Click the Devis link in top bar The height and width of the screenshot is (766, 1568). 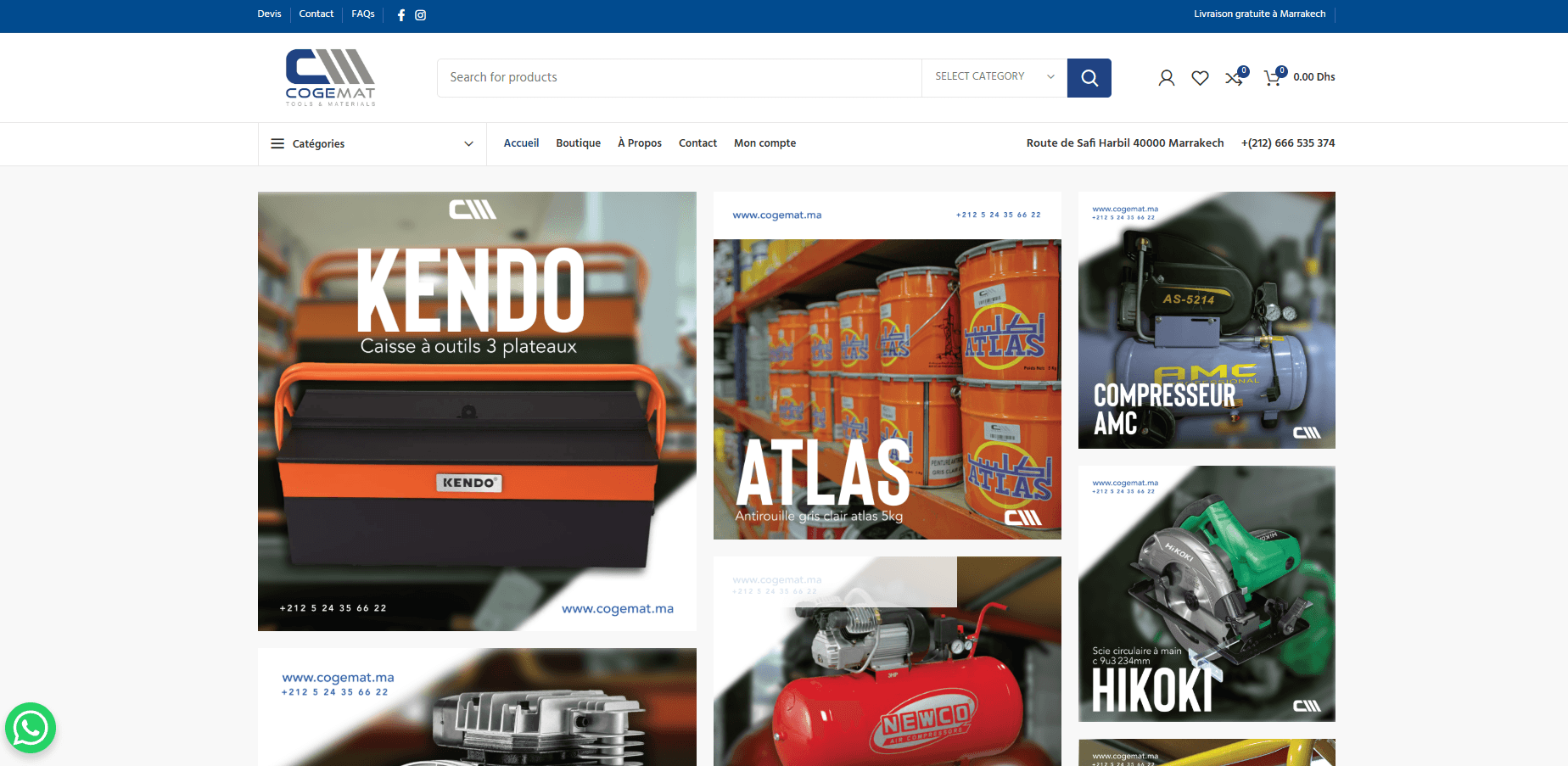pos(269,14)
